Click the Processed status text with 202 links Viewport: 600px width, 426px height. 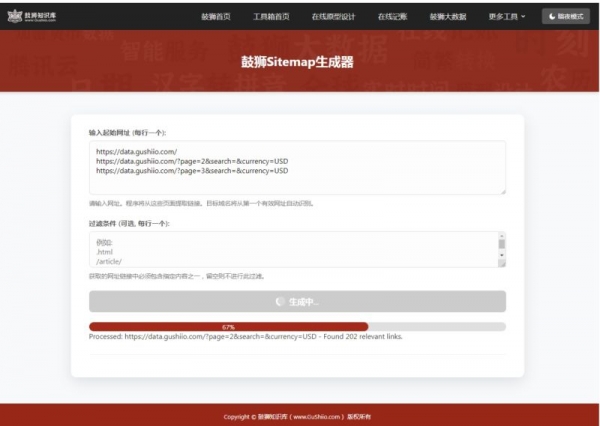(245, 337)
